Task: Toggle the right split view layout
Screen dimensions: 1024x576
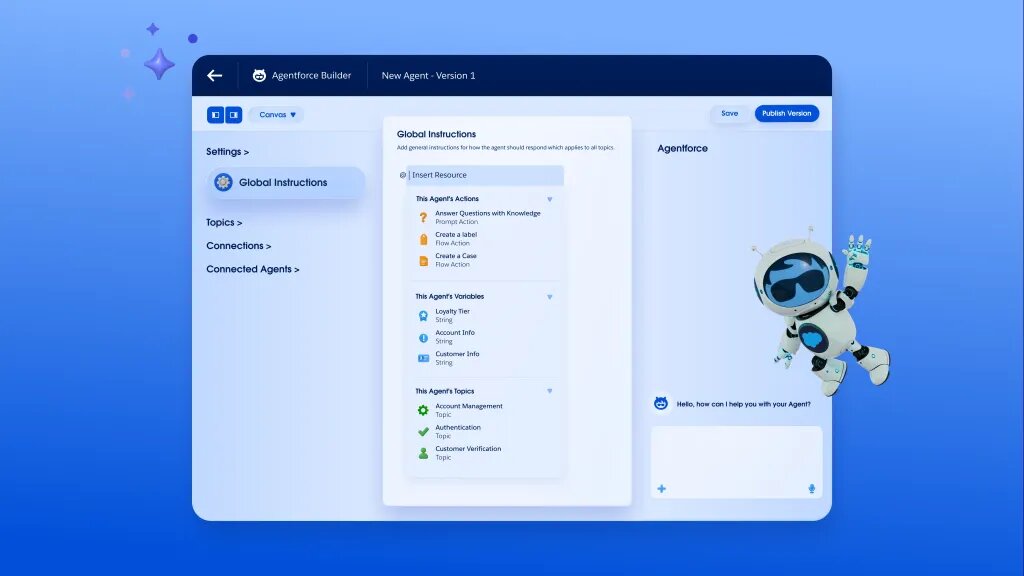Action: tap(235, 114)
